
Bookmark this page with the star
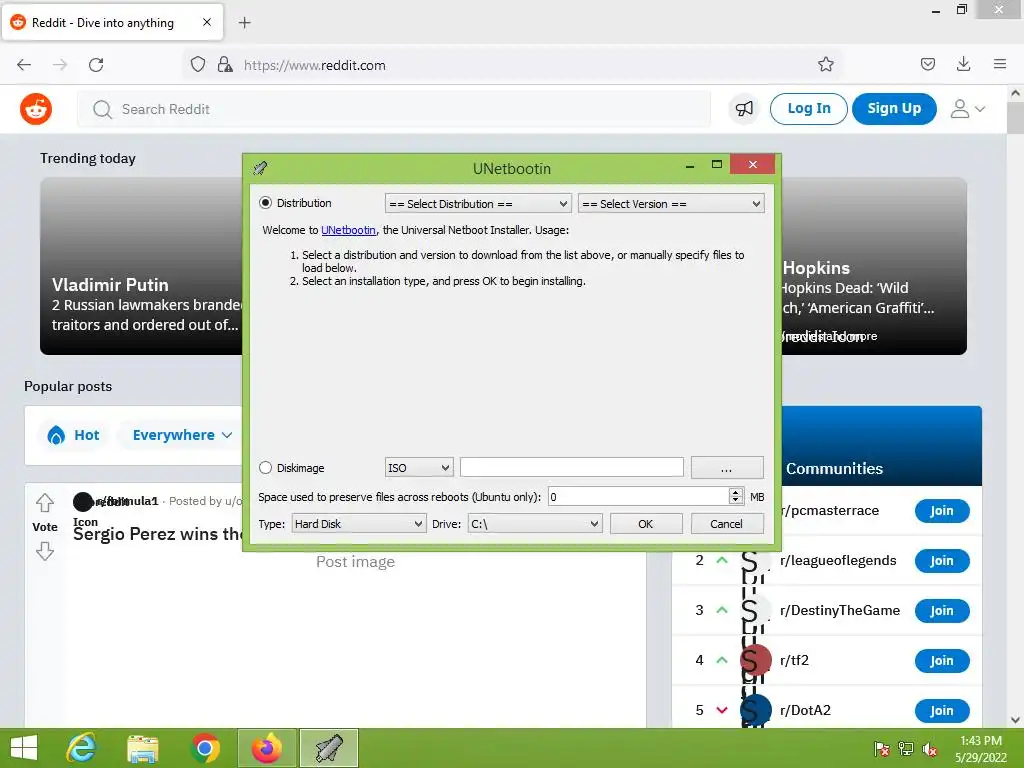click(x=825, y=64)
